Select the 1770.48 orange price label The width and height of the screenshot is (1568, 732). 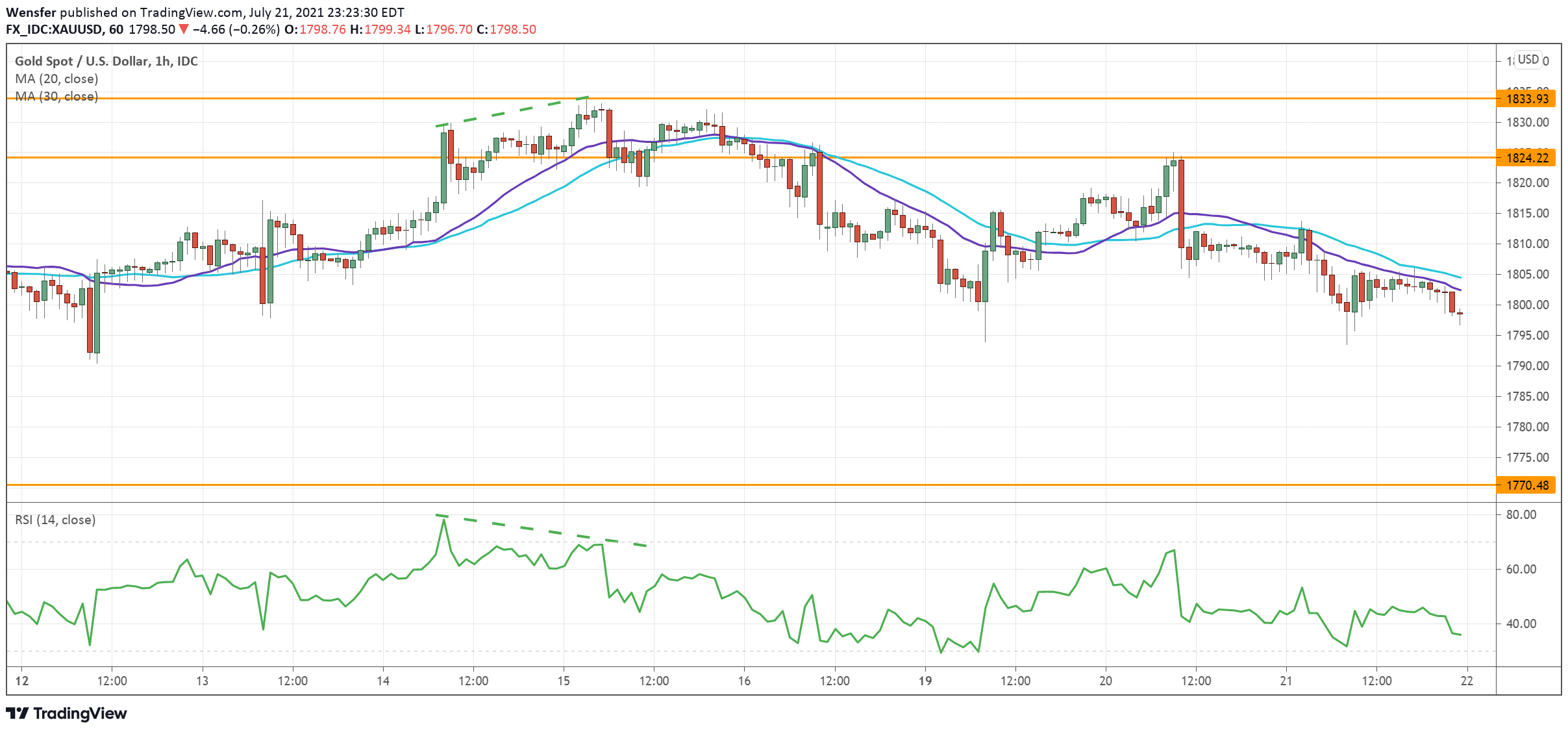[x=1527, y=485]
